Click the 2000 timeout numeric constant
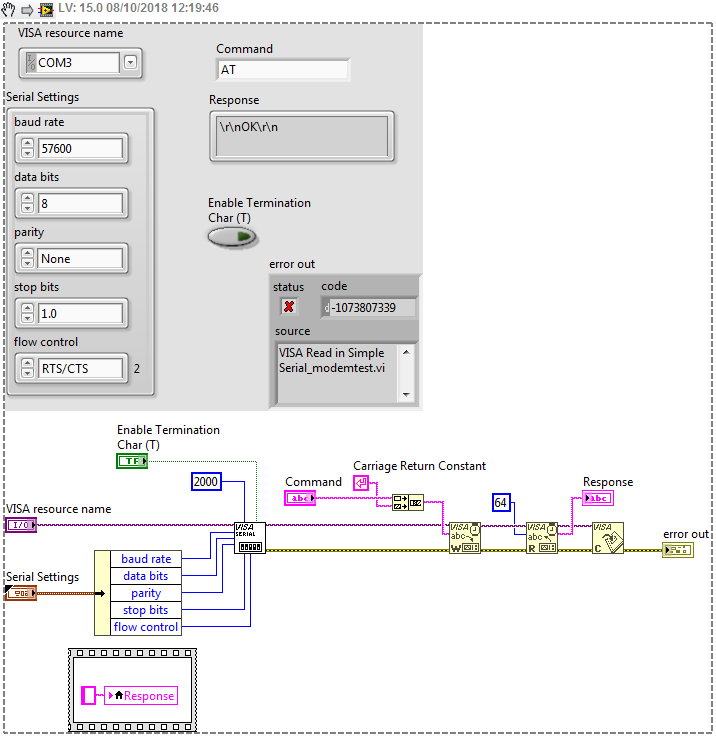This screenshot has width=716, height=737. [x=206, y=482]
